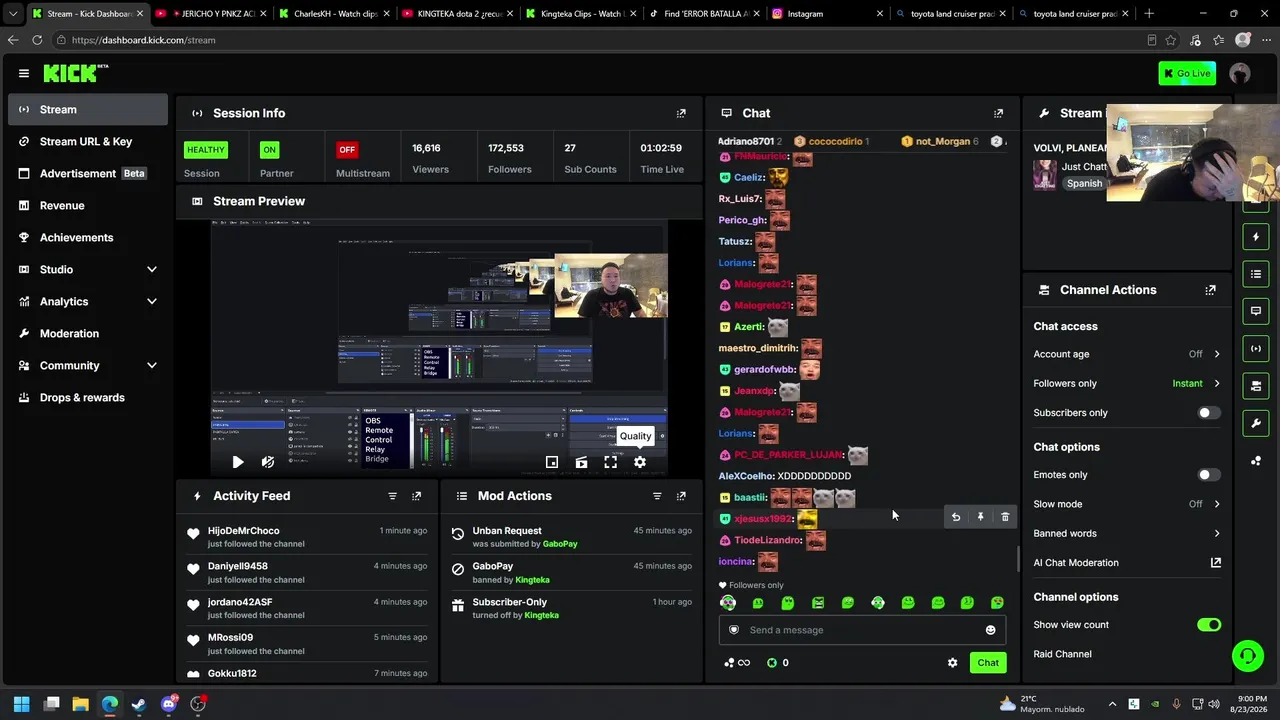1280x720 pixels.
Task: Open Stream URL & Key page
Action: click(88, 142)
